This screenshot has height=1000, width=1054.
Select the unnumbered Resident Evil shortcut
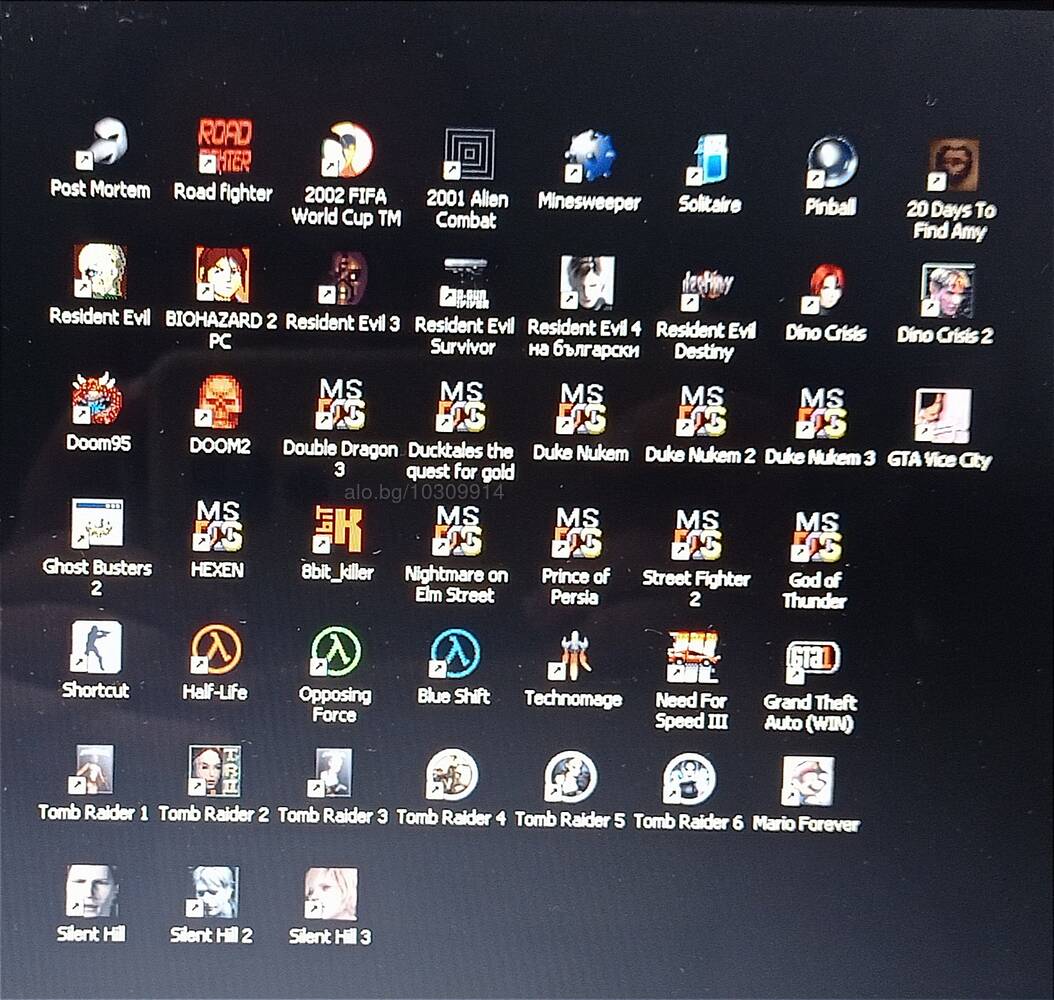[x=99, y=271]
